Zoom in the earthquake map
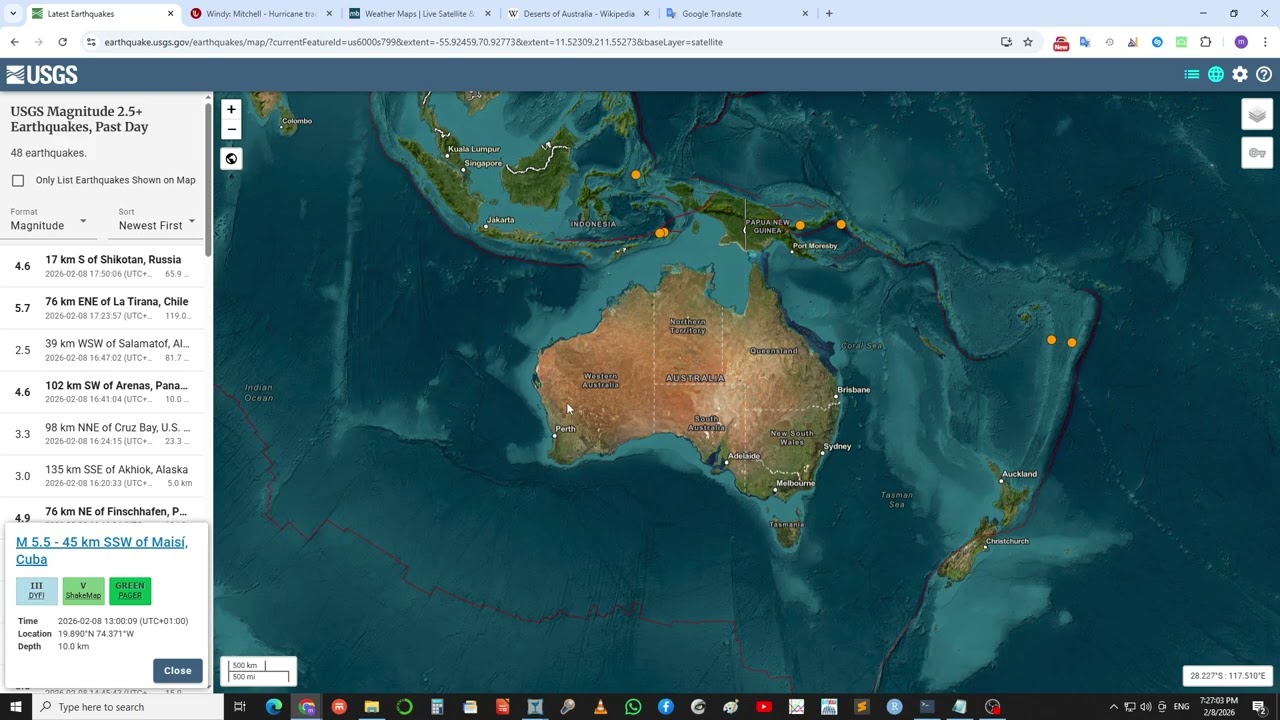1280x720 pixels. pos(231,109)
